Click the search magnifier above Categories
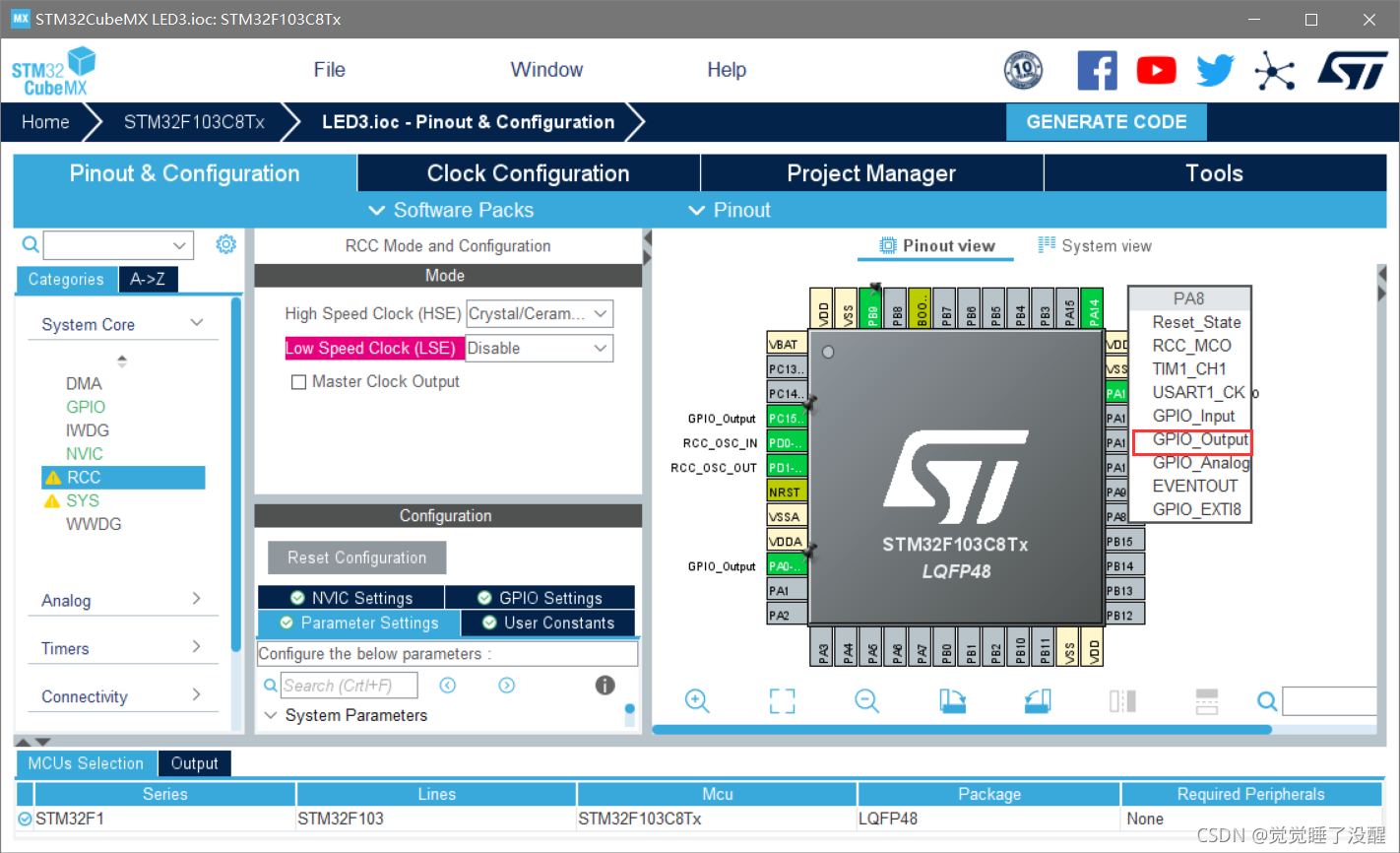 (31, 244)
